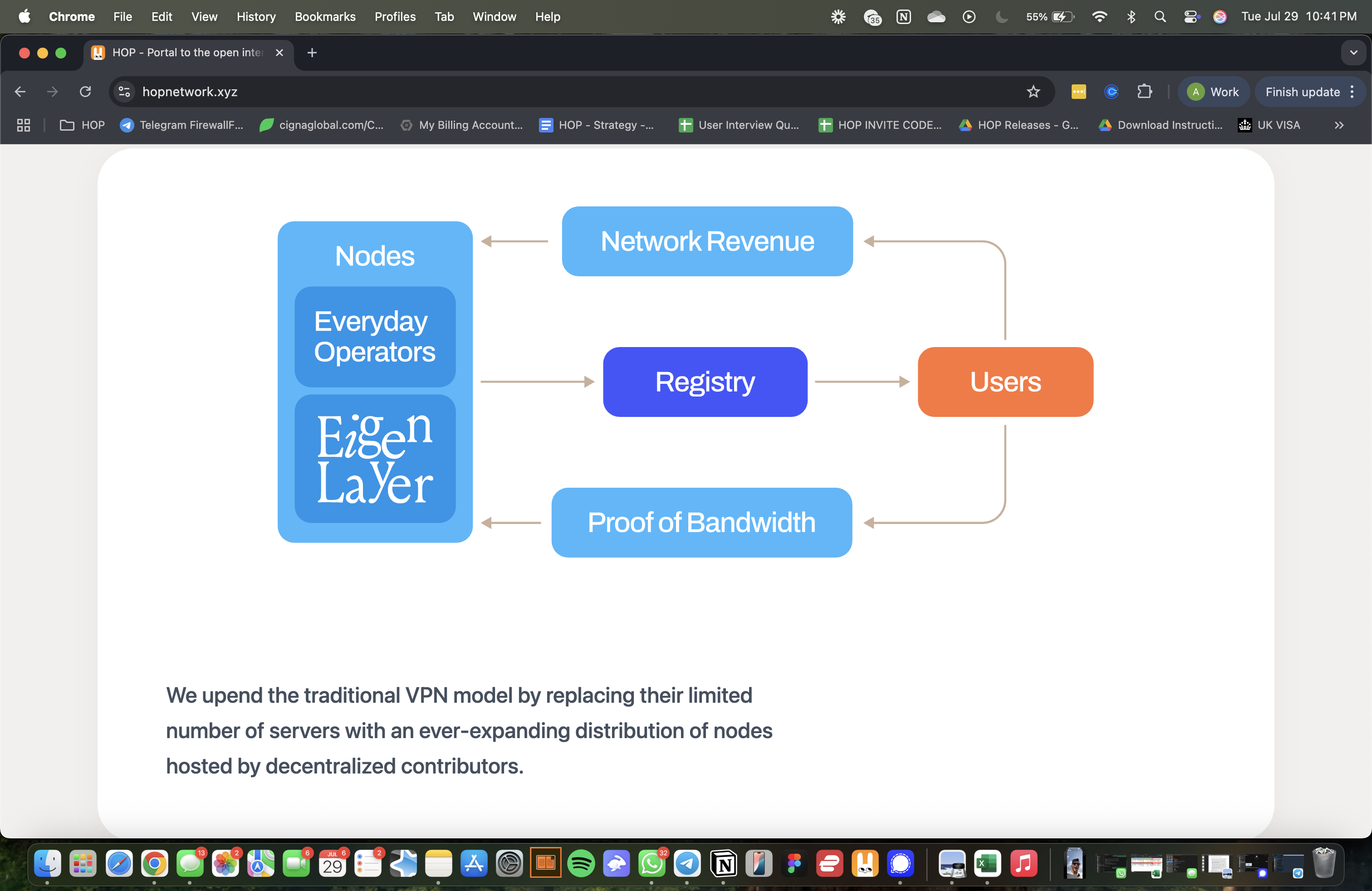The image size is (1372, 891).
Task: Select the HOP - Portal tab
Action: (x=179, y=53)
